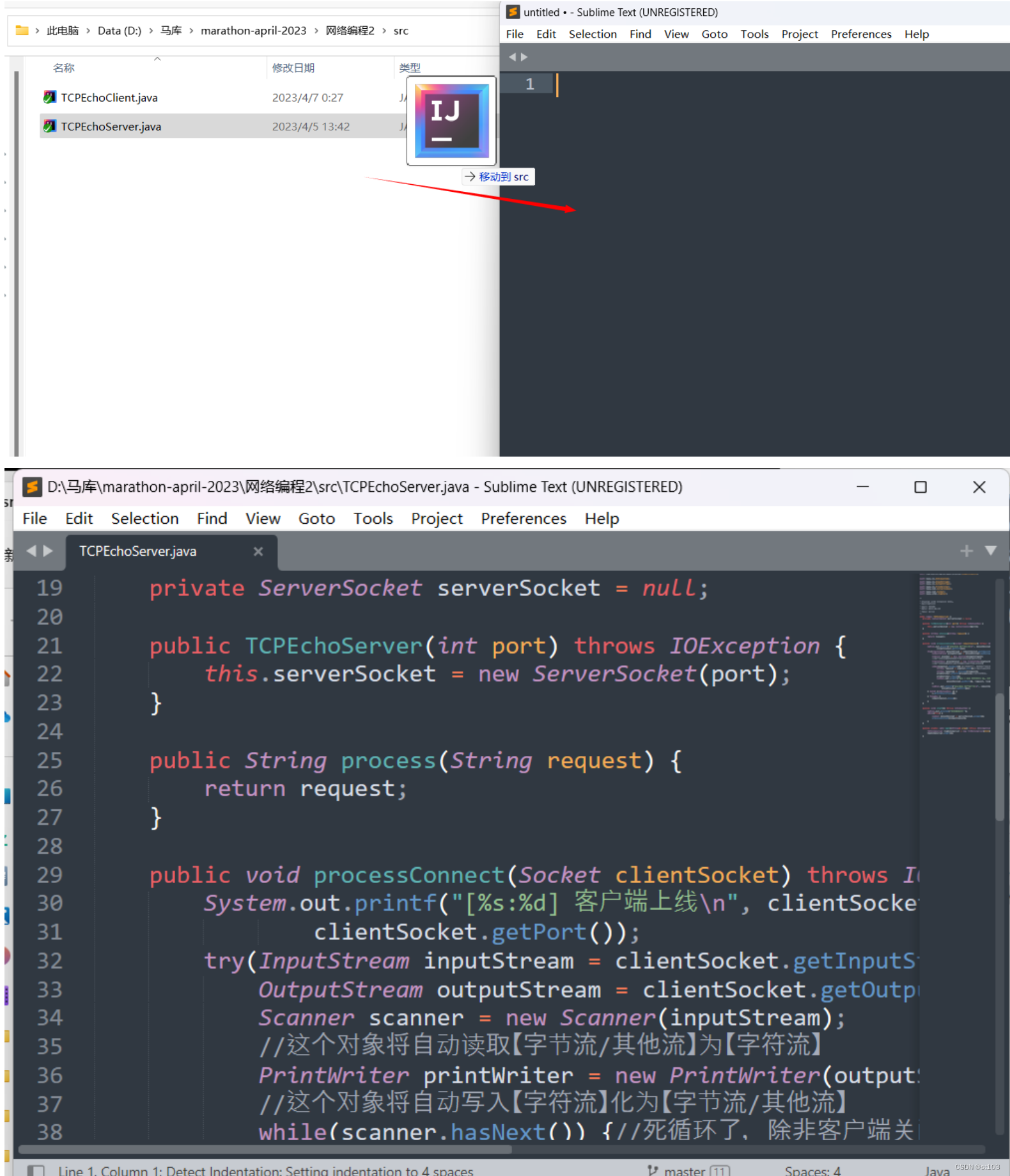The width and height of the screenshot is (1010, 1176).
Task: Navigate to marathon-april-2023 in breadcrumb
Action: [253, 31]
